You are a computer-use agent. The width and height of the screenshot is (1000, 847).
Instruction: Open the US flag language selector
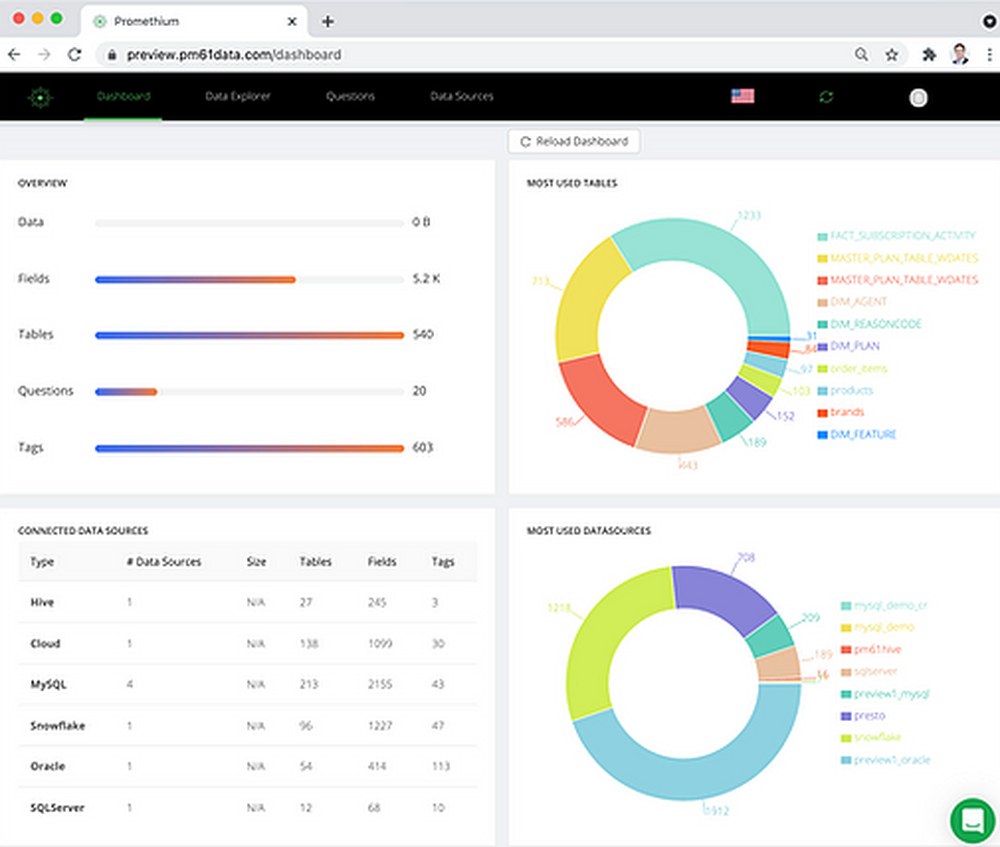click(742, 96)
